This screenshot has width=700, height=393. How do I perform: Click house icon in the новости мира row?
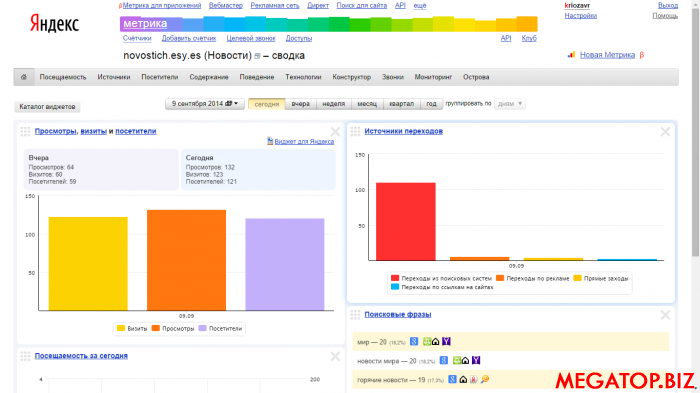tap(465, 360)
